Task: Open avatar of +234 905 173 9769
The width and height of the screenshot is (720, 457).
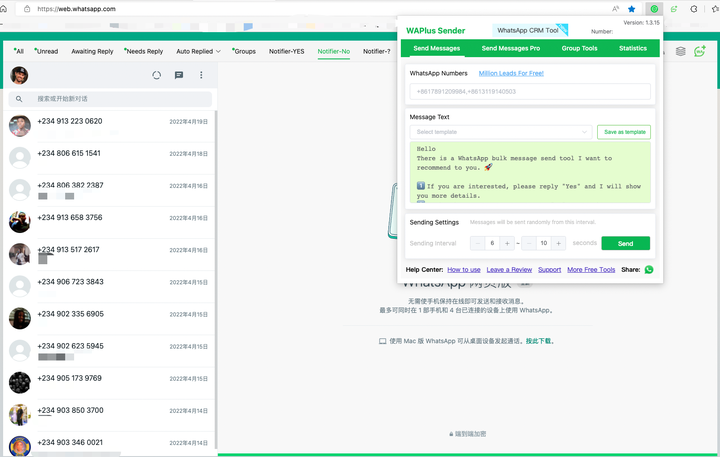Action: (20, 383)
